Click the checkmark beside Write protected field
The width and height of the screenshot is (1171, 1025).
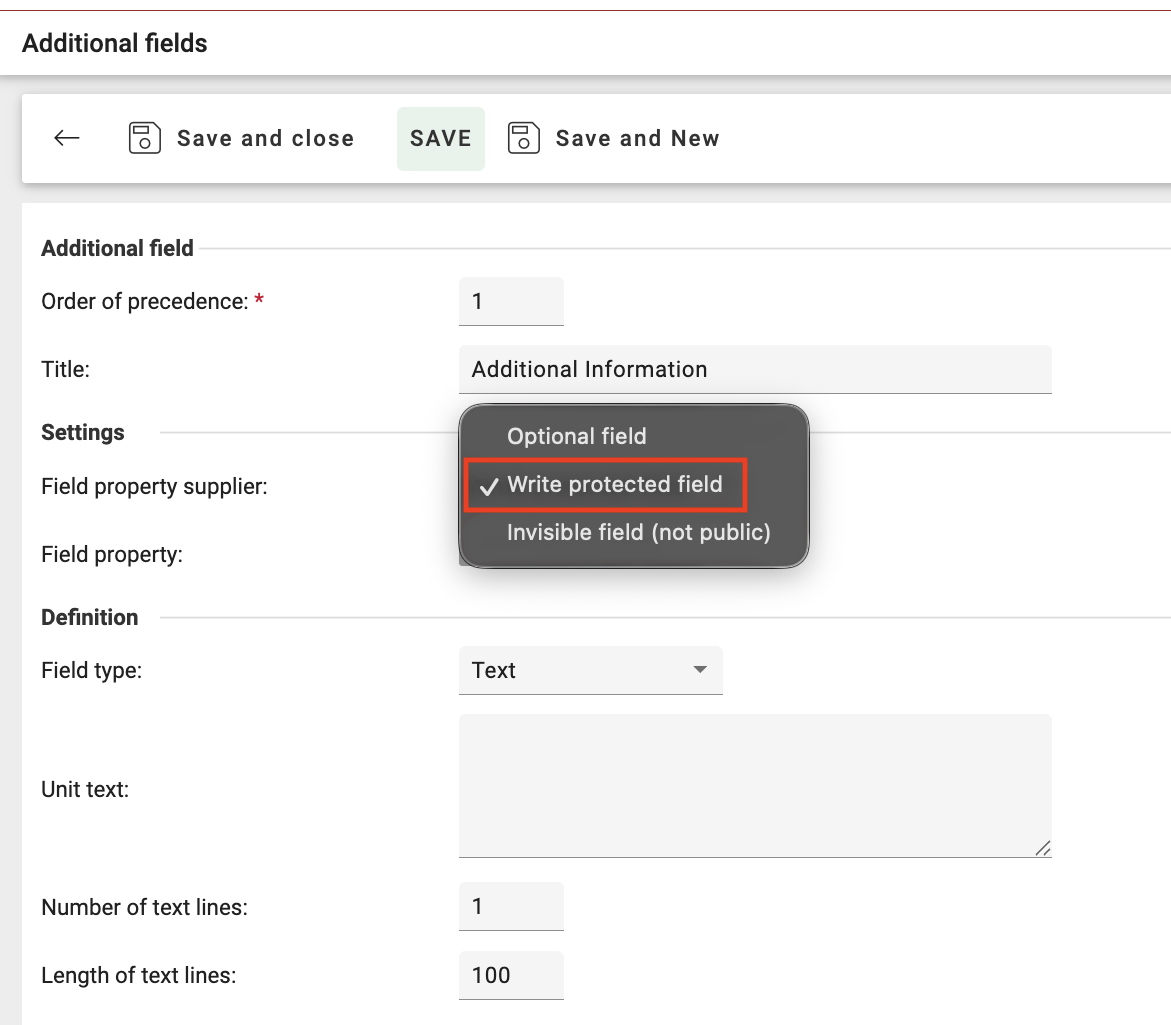click(489, 486)
